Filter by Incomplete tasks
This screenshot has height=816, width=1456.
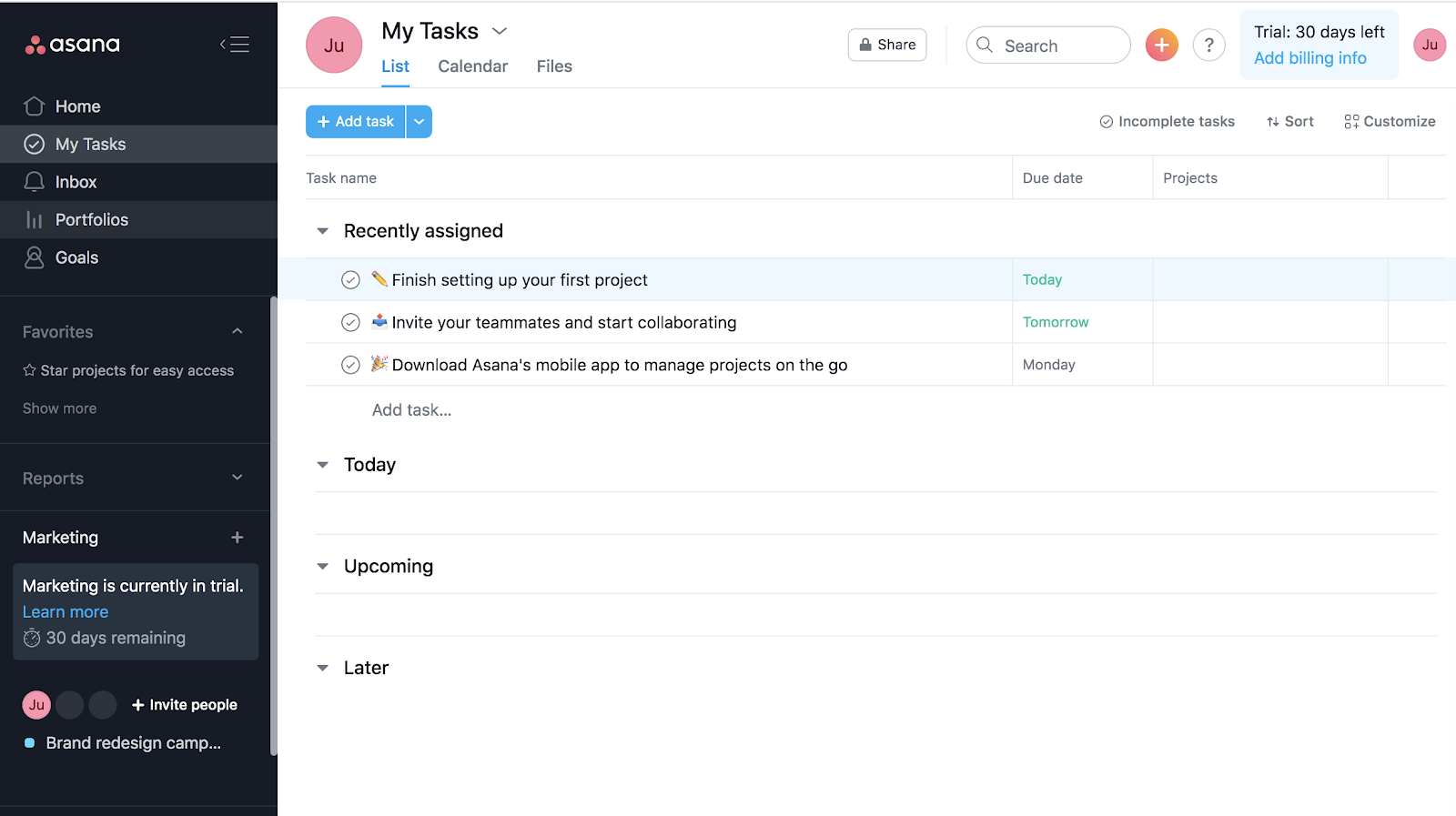click(x=1168, y=122)
